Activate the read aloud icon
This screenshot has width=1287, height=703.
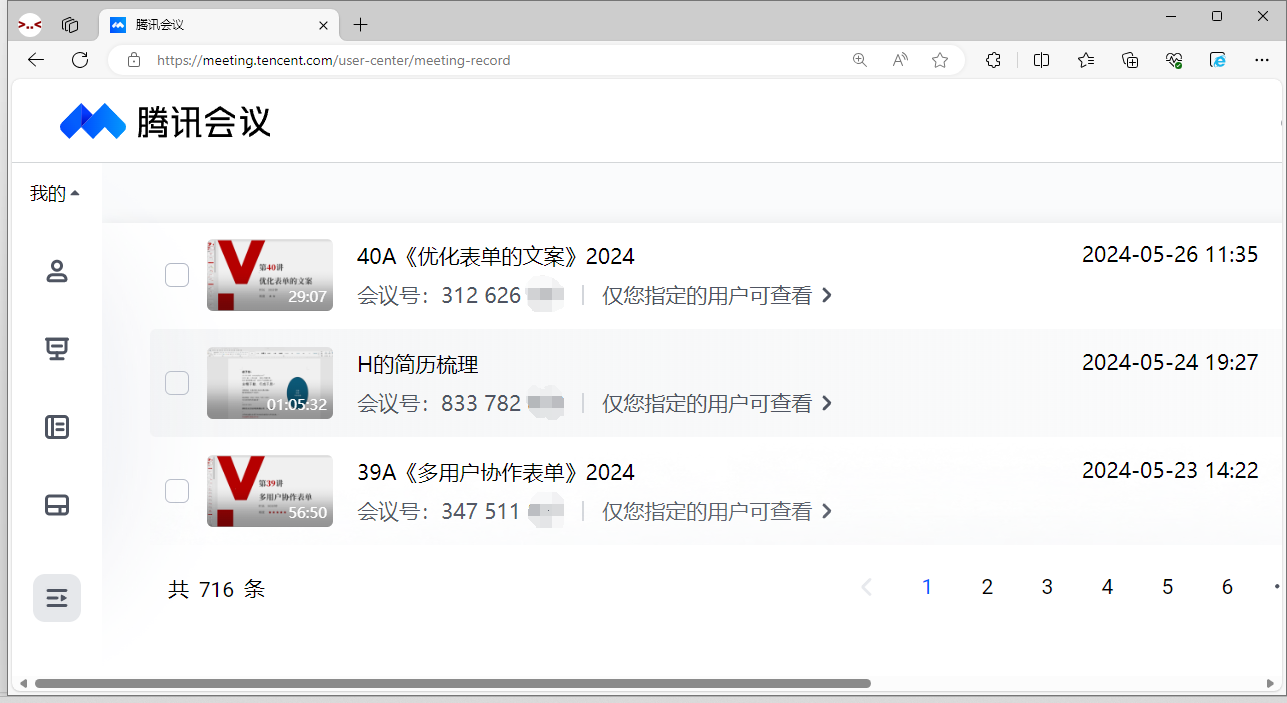click(x=900, y=60)
